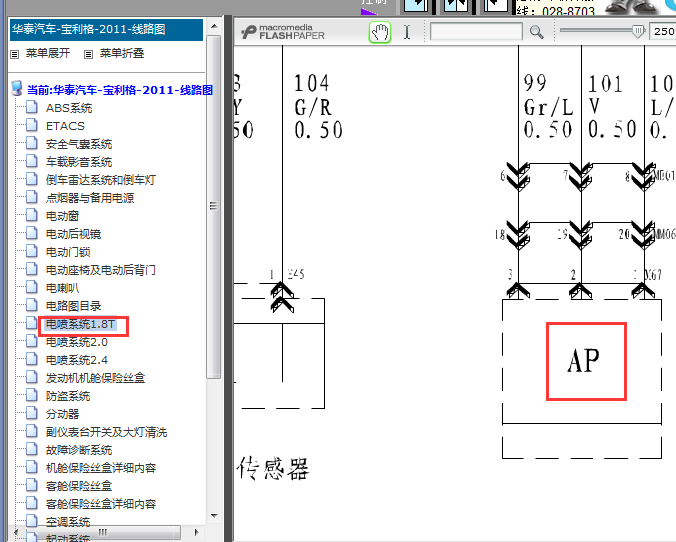Click the sidebar horizontal scrollbar thumb

click(x=103, y=532)
